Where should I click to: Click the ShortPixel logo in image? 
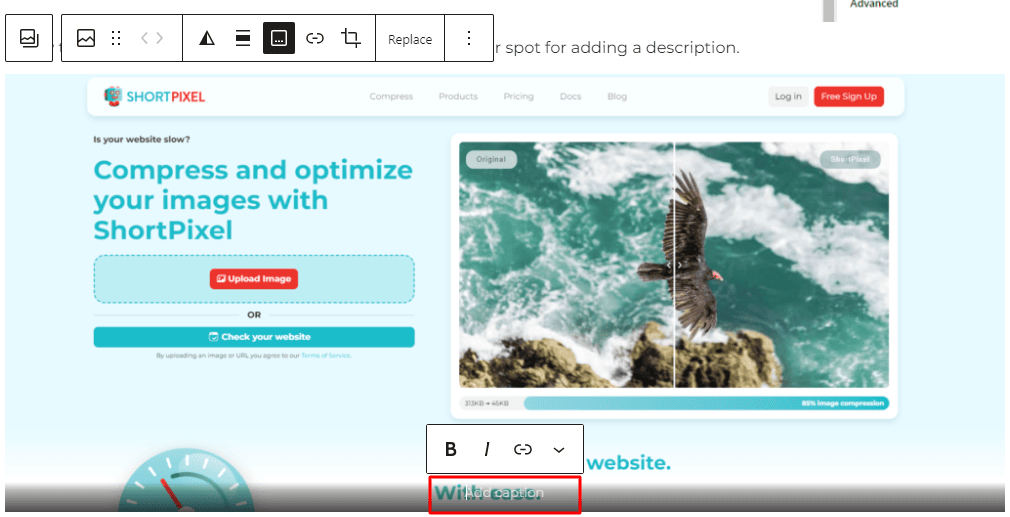155,97
